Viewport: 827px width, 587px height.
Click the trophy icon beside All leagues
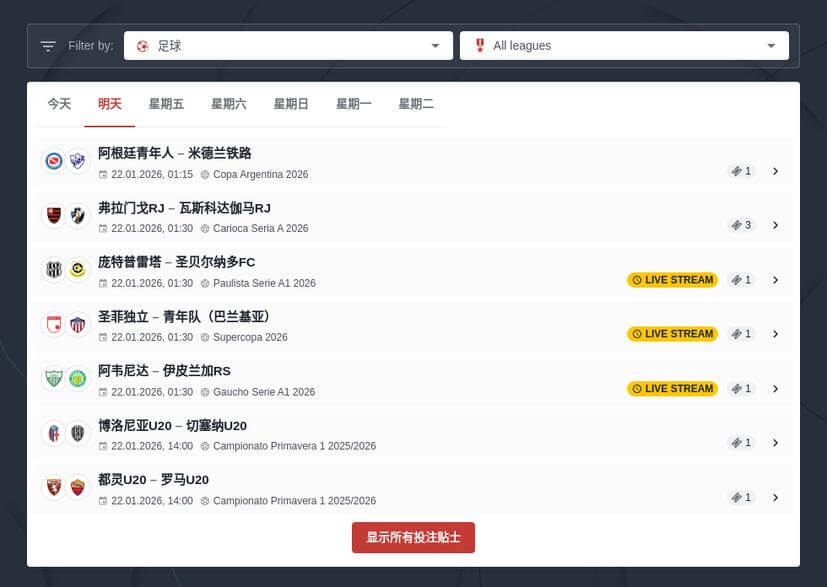click(x=479, y=45)
